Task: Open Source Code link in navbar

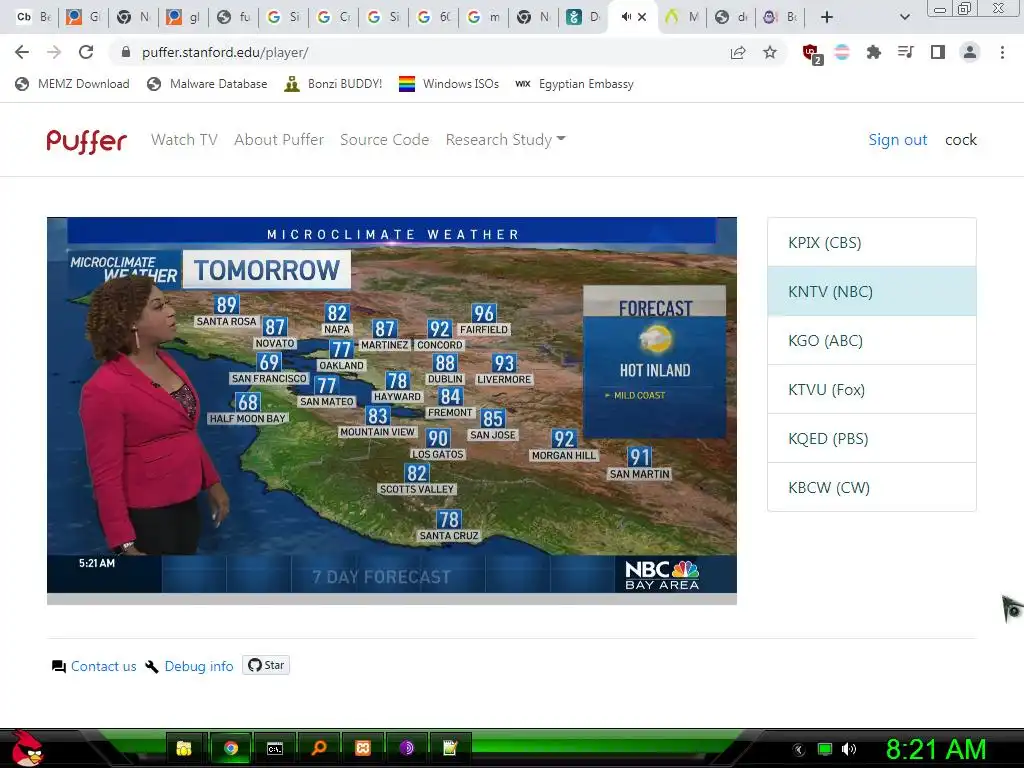Action: click(x=385, y=140)
